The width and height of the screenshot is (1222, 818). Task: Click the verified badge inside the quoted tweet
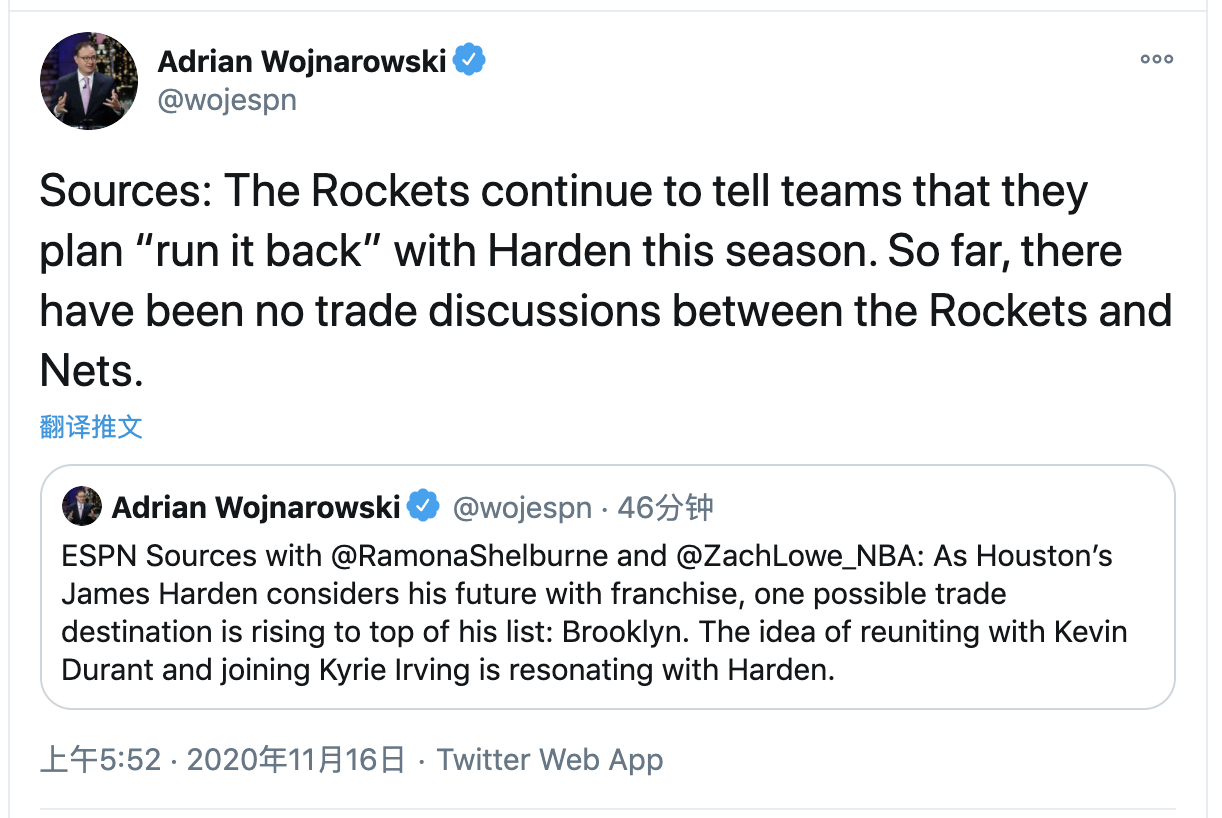(x=423, y=507)
